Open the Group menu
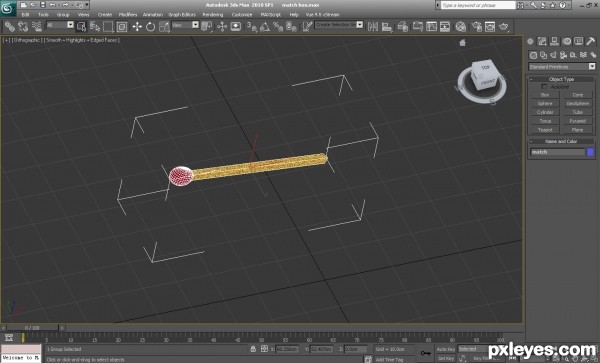The width and height of the screenshot is (600, 363). [x=63, y=15]
